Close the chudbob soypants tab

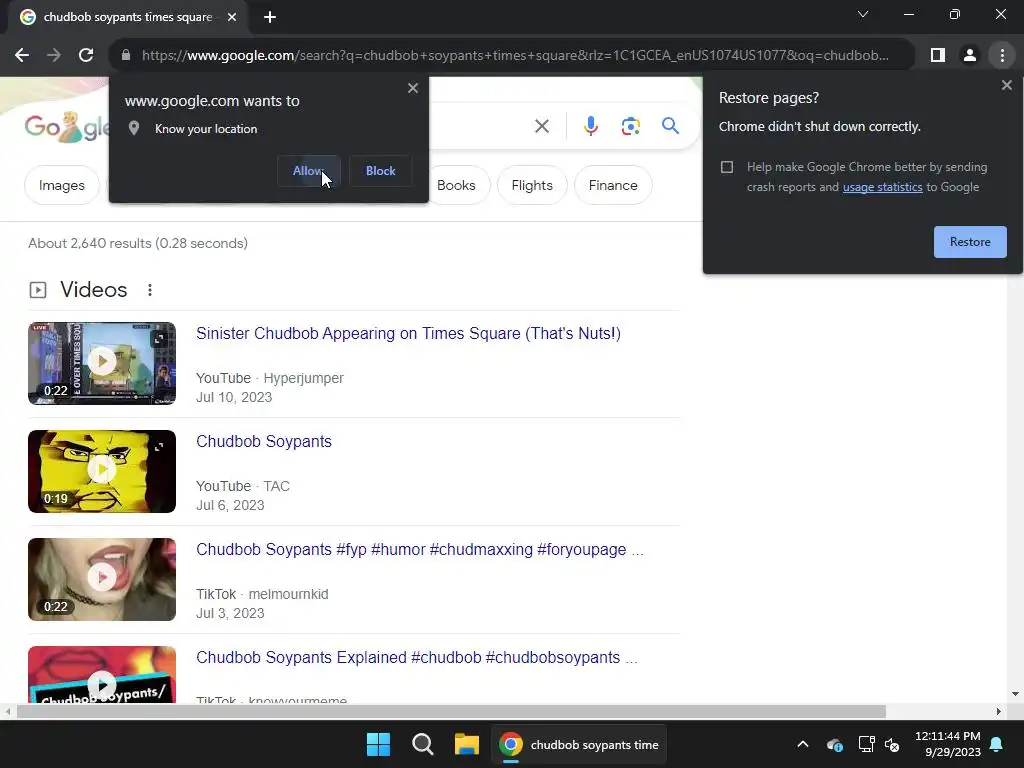pos(232,17)
